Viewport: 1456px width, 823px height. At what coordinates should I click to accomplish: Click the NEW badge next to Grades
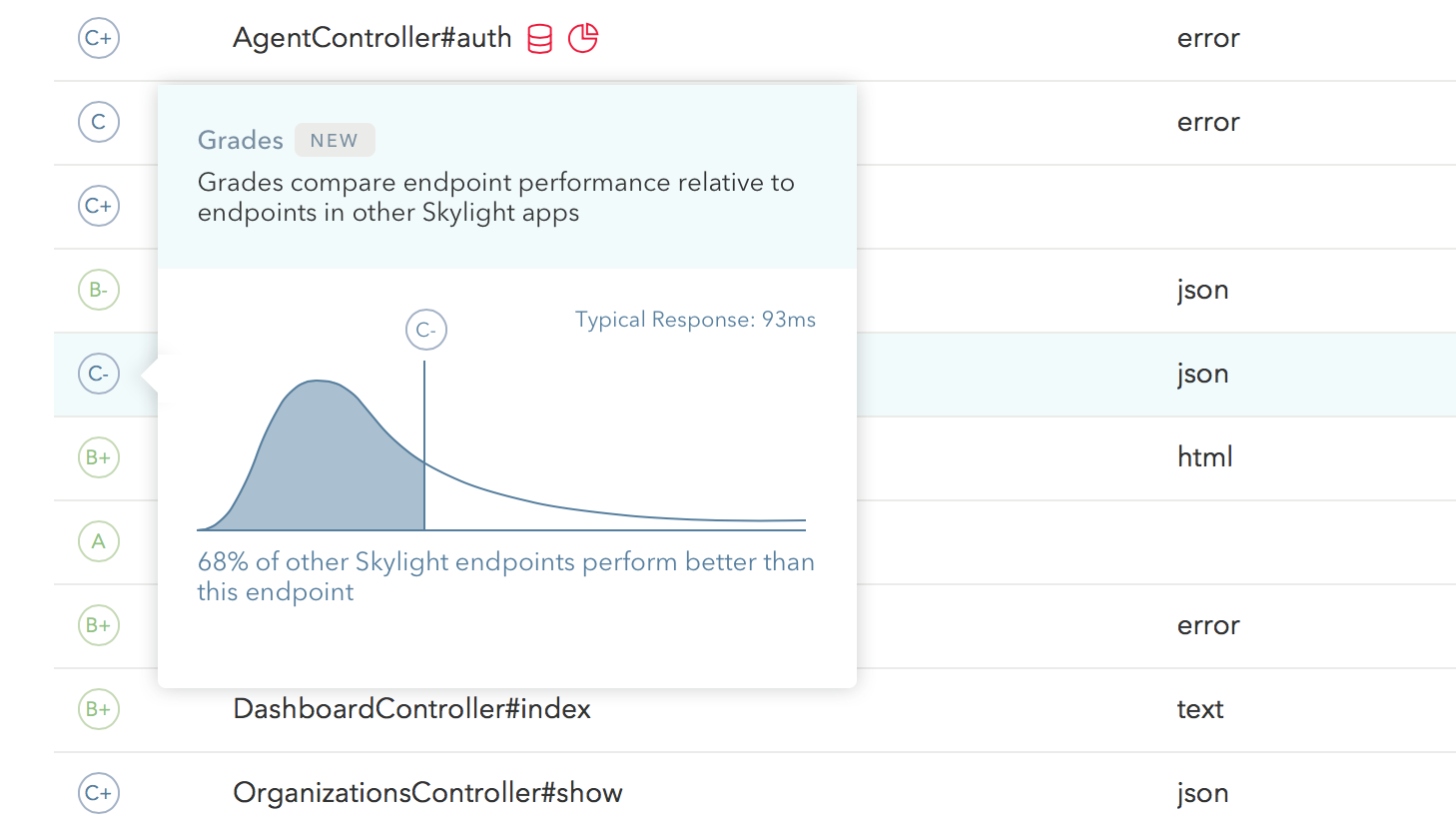pyautogui.click(x=335, y=140)
